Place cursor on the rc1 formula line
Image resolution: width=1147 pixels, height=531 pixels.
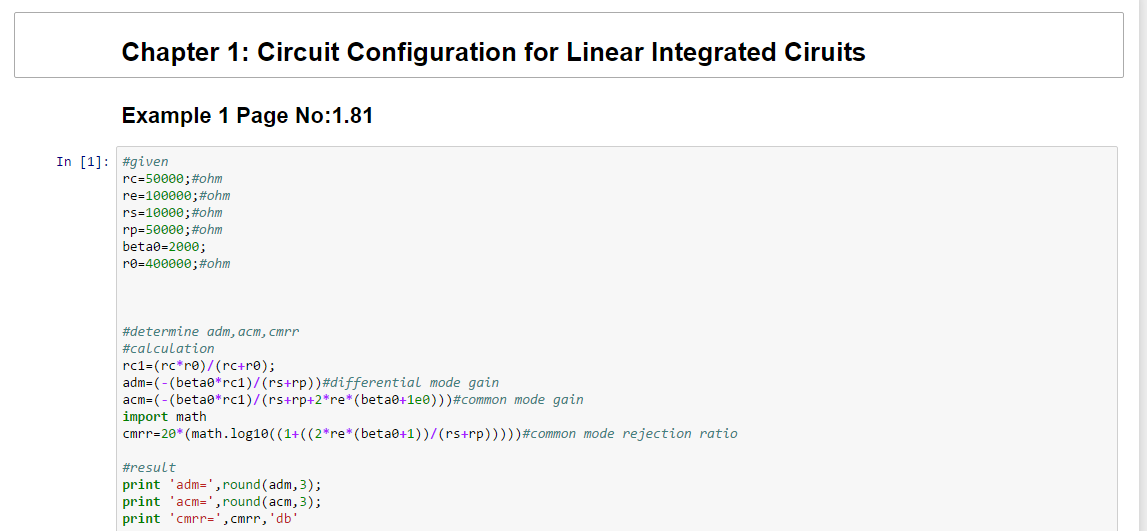point(198,366)
